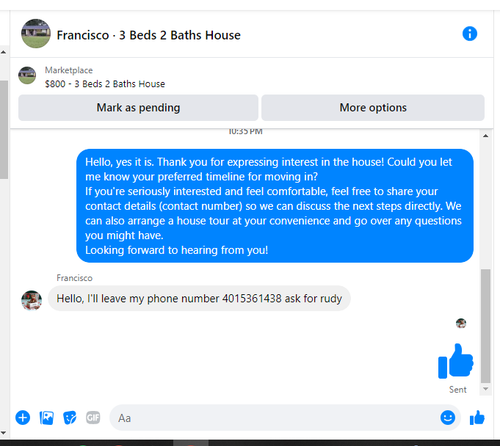Screen dimensions: 500x446
Task: Click the chat scrollbar thumb
Action: [486, 326]
